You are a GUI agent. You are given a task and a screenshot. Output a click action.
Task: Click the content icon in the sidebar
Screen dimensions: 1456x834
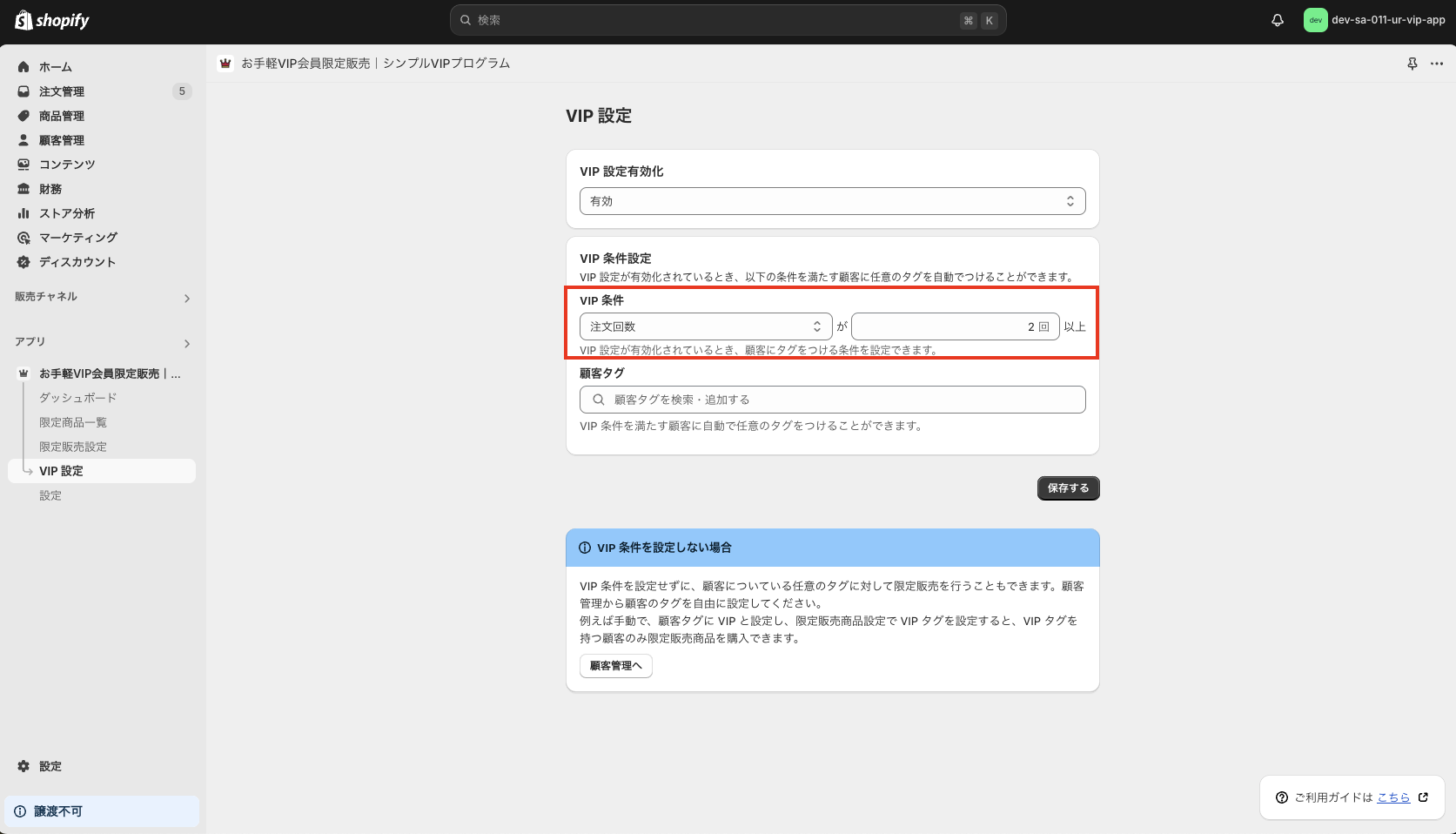pos(23,165)
